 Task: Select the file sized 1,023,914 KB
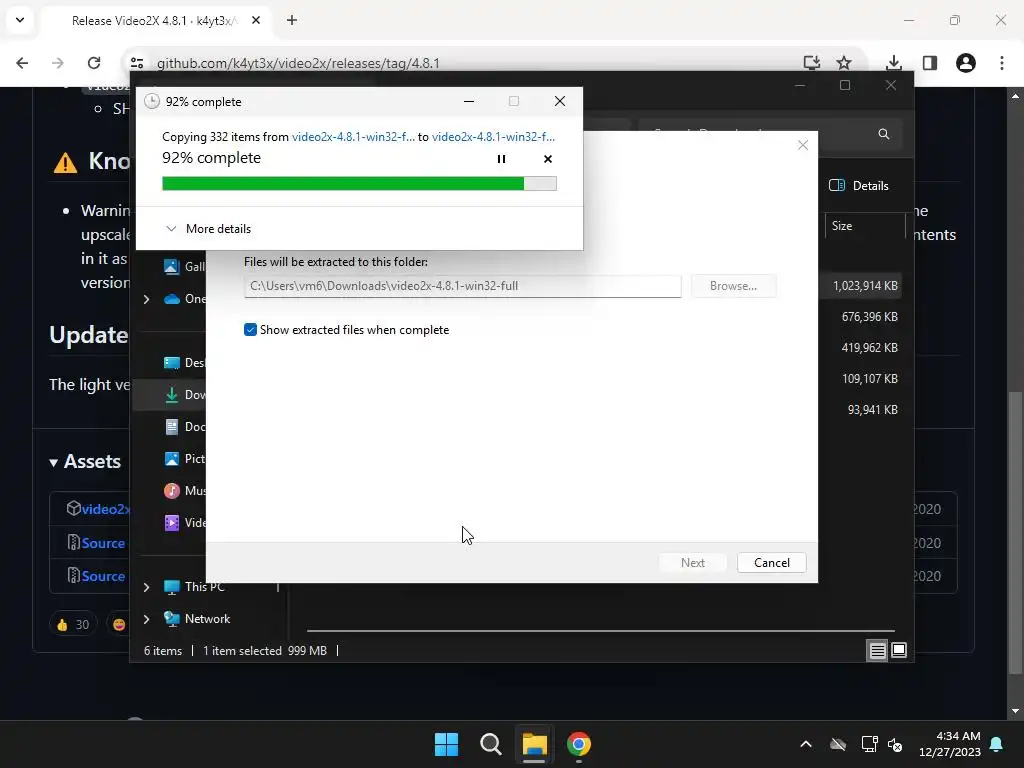865,286
